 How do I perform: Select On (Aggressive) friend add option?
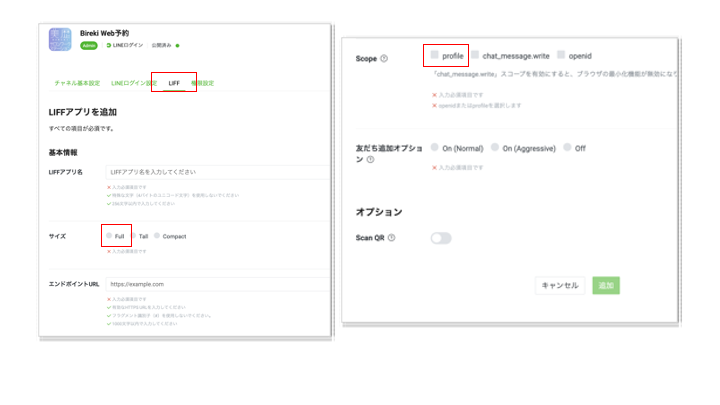click(495, 147)
